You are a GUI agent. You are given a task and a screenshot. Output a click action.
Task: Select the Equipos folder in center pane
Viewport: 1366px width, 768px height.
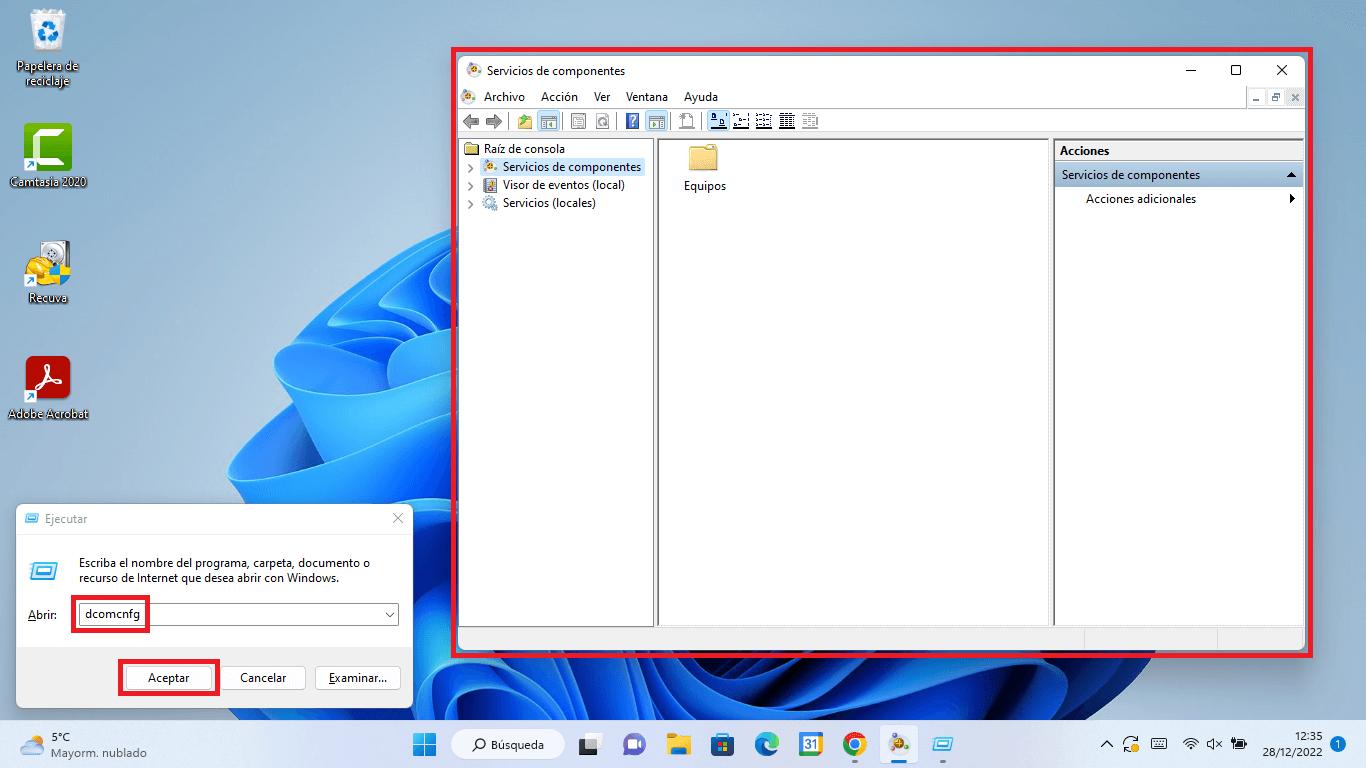pyautogui.click(x=705, y=168)
